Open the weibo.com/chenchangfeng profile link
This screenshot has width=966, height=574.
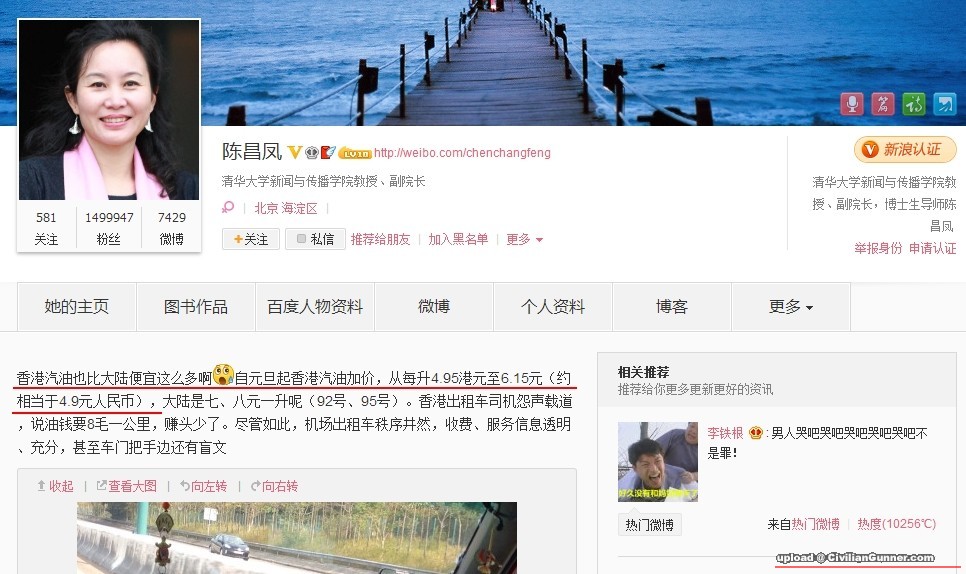tap(462, 153)
